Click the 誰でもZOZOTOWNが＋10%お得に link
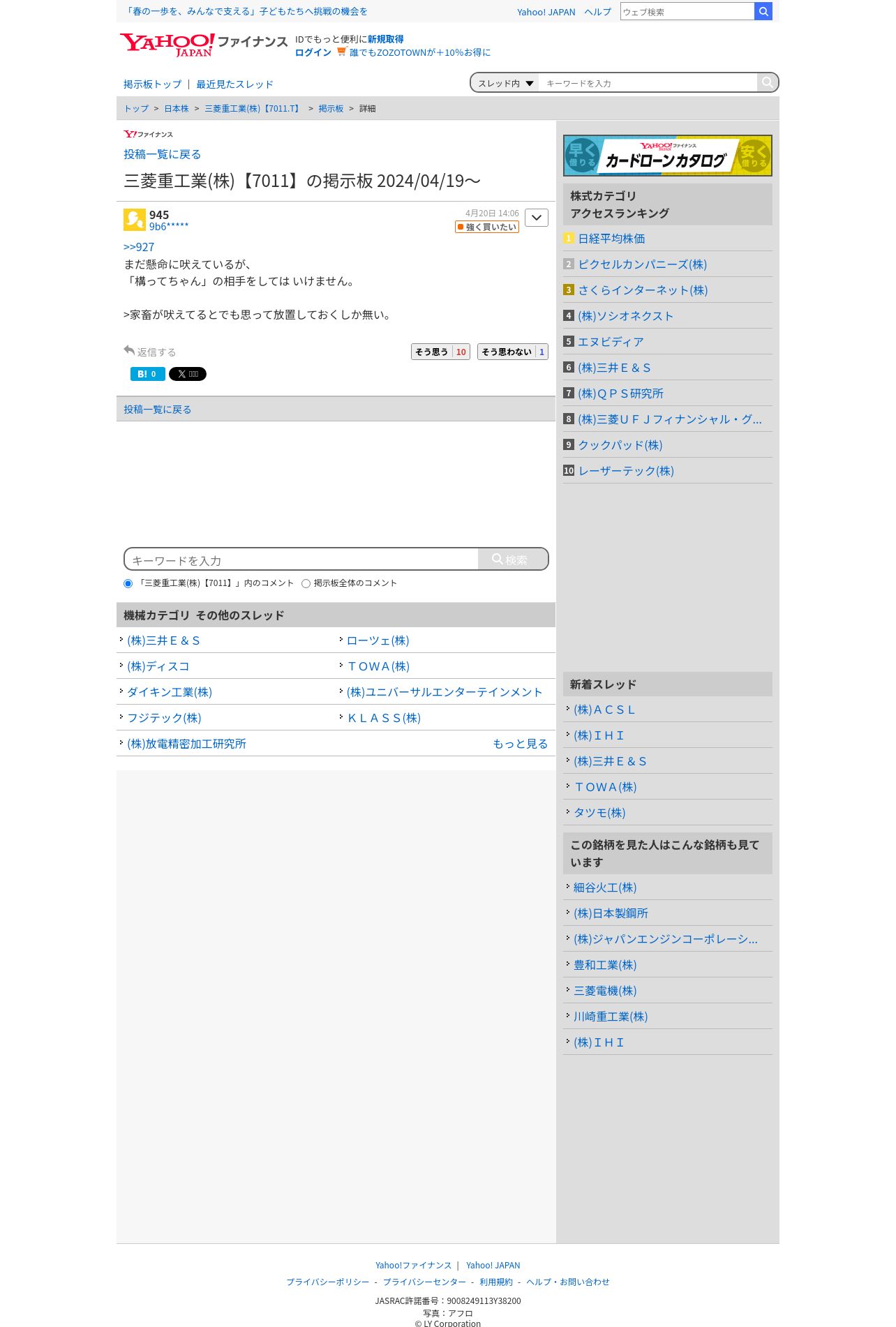This screenshot has width=896, height=1327. (x=420, y=52)
